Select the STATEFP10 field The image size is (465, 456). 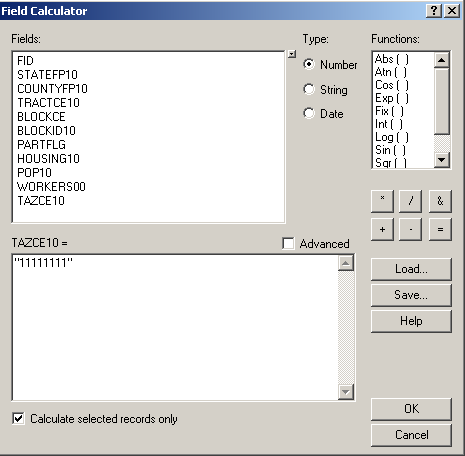47,75
